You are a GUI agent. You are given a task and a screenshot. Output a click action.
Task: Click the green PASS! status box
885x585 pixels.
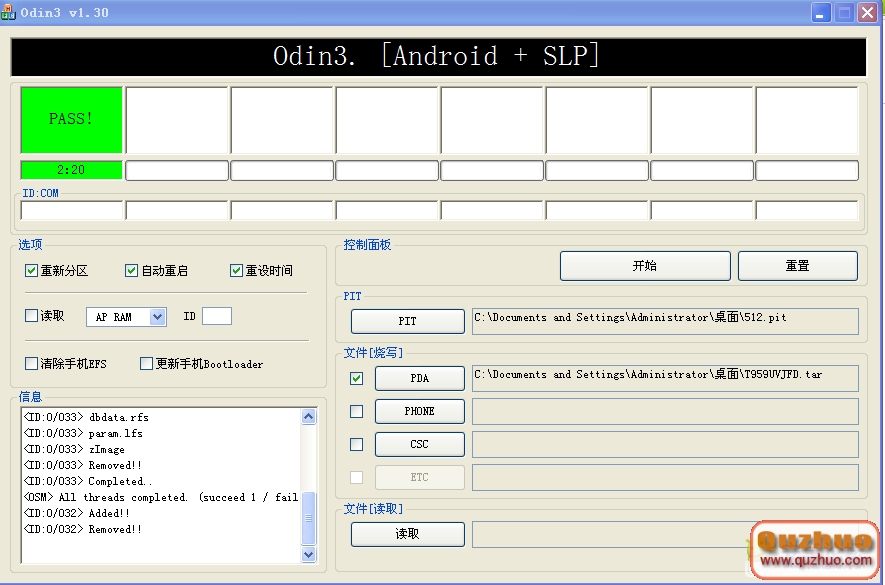(x=72, y=119)
